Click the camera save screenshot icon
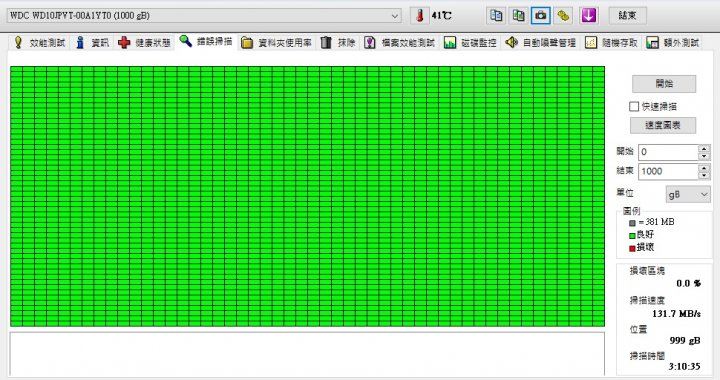 click(x=541, y=15)
